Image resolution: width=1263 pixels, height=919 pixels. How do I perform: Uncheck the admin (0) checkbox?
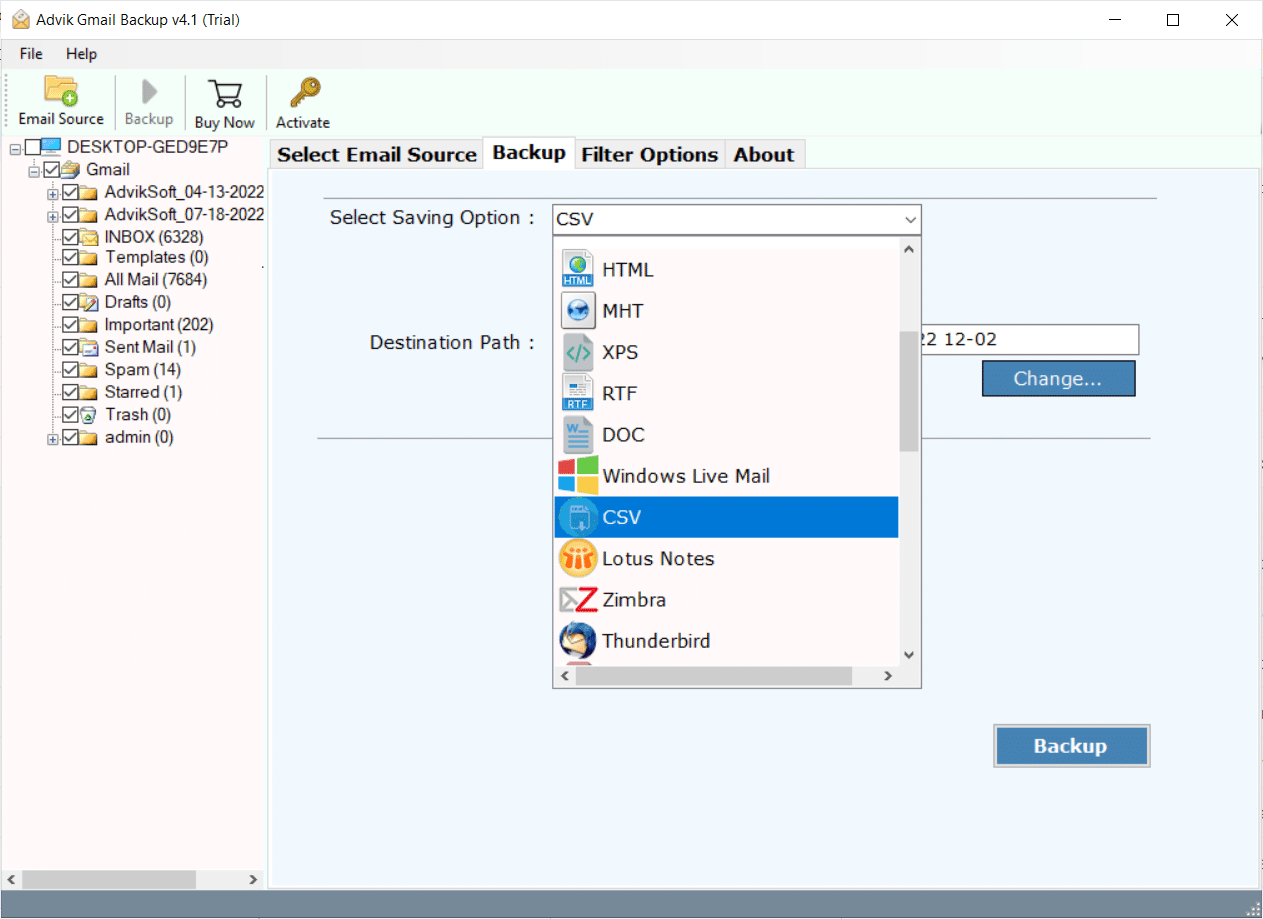(x=70, y=437)
